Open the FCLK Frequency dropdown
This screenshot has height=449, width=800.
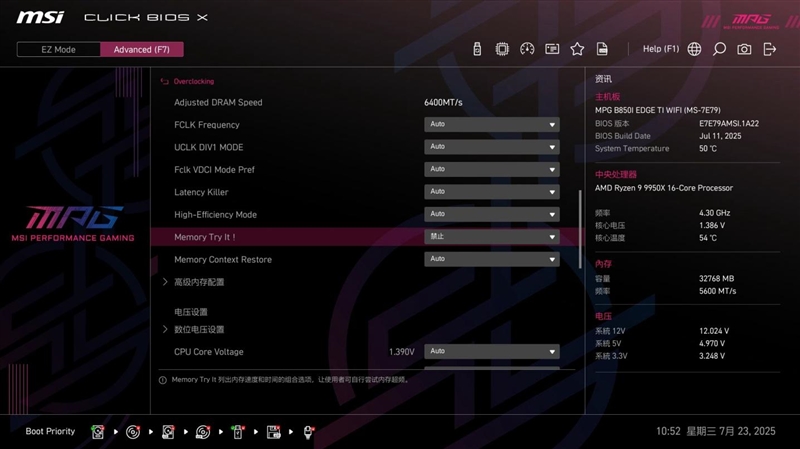coord(492,124)
